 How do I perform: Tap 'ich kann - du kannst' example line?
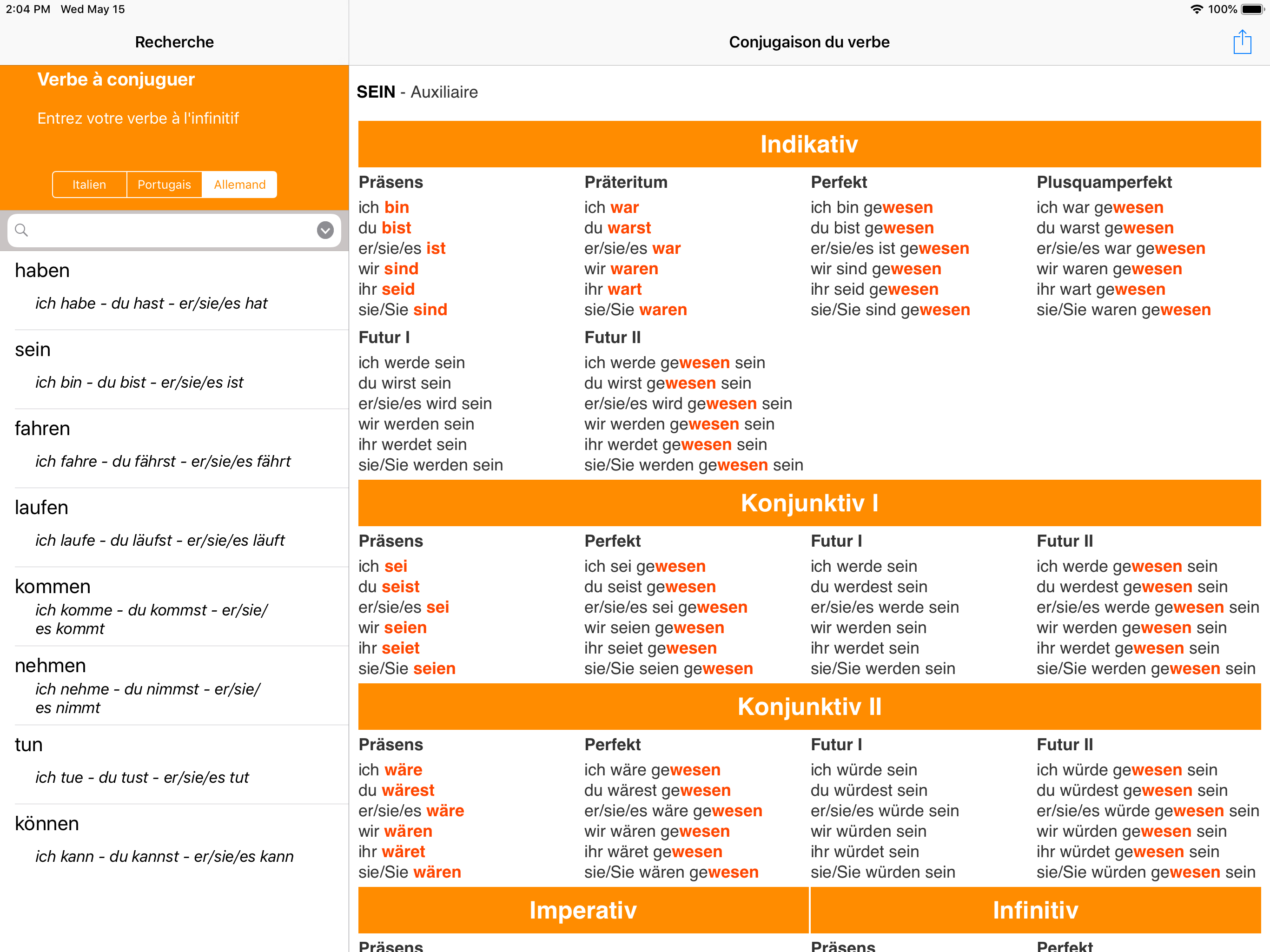coord(164,856)
